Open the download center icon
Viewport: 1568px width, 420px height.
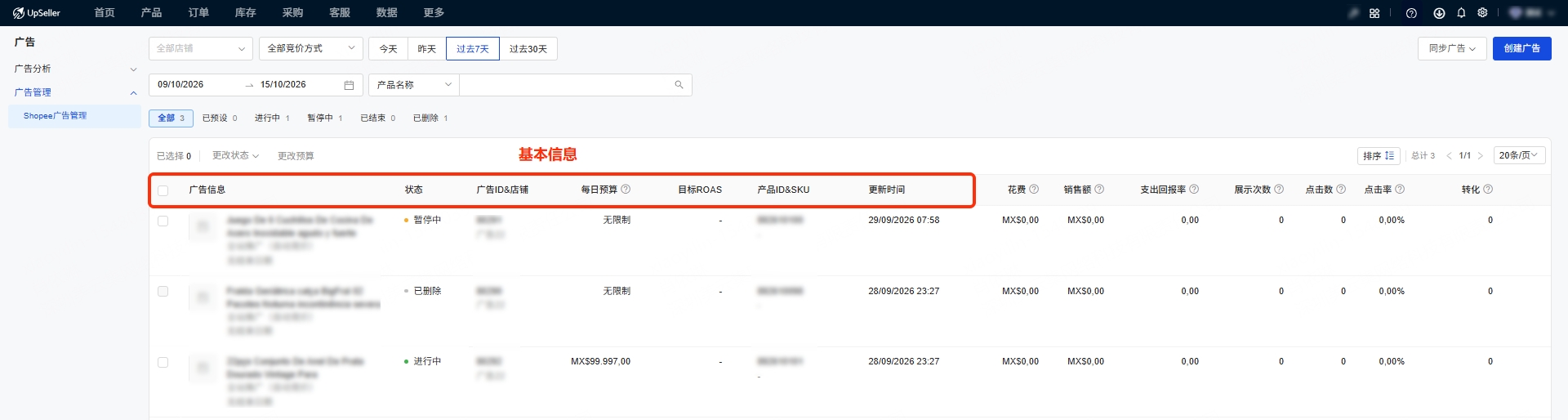(x=1439, y=13)
